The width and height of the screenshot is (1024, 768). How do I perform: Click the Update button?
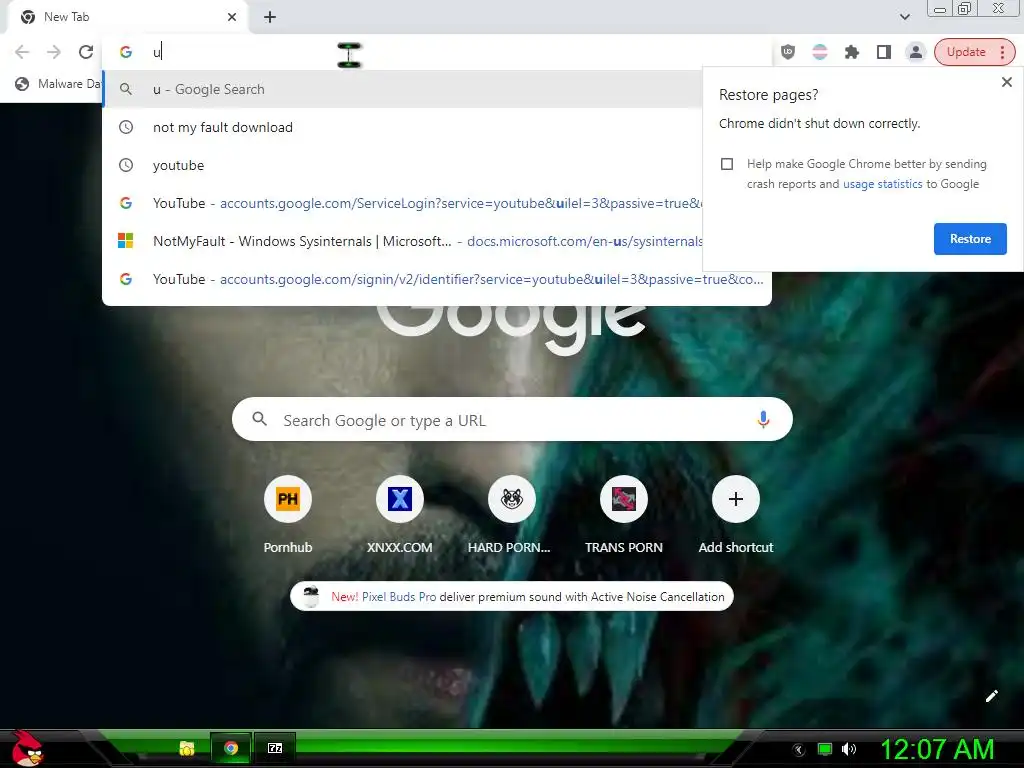(966, 52)
